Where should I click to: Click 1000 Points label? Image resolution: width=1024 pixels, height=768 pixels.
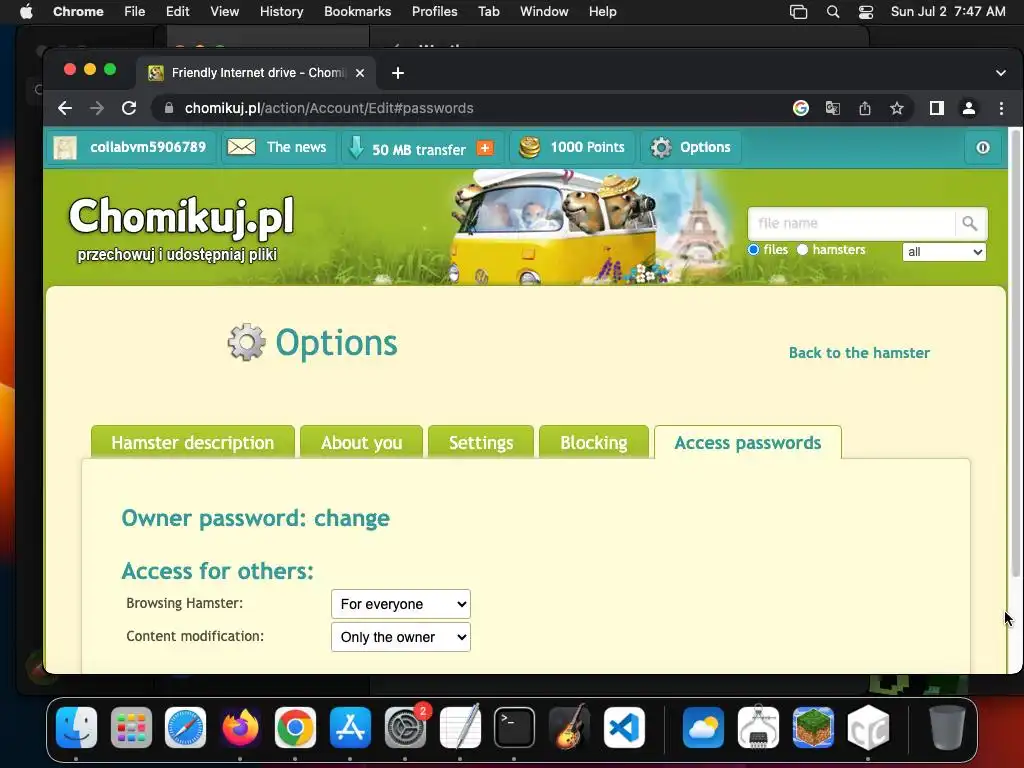[587, 148]
